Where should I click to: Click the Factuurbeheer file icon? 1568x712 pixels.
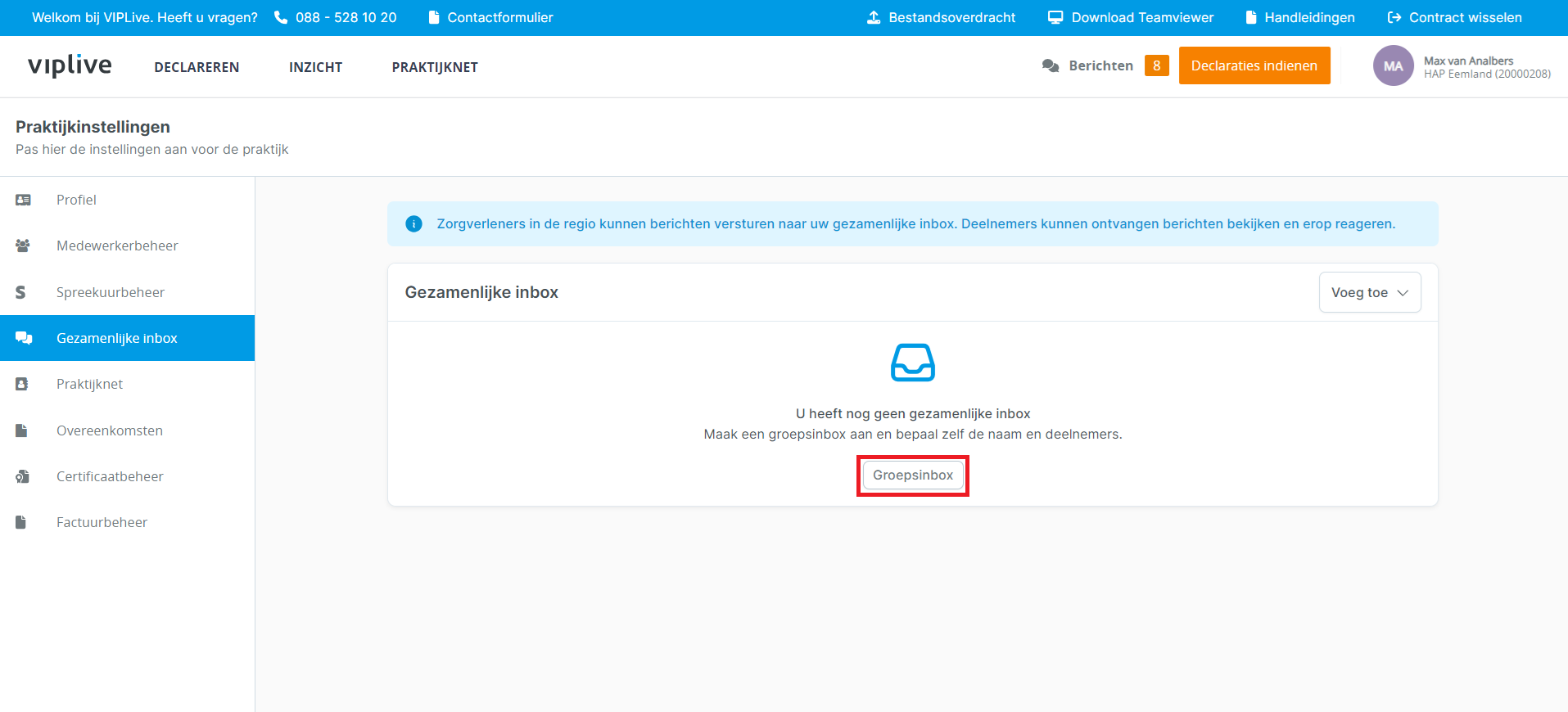[x=22, y=522]
